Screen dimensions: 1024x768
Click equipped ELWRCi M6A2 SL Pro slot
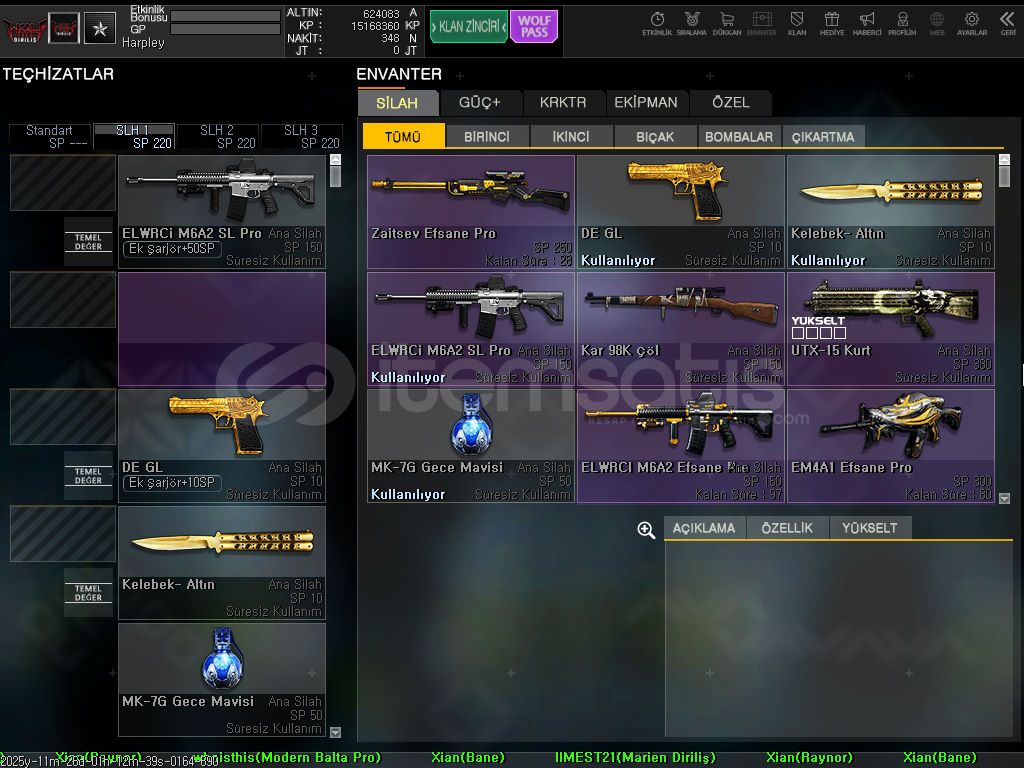click(x=221, y=212)
